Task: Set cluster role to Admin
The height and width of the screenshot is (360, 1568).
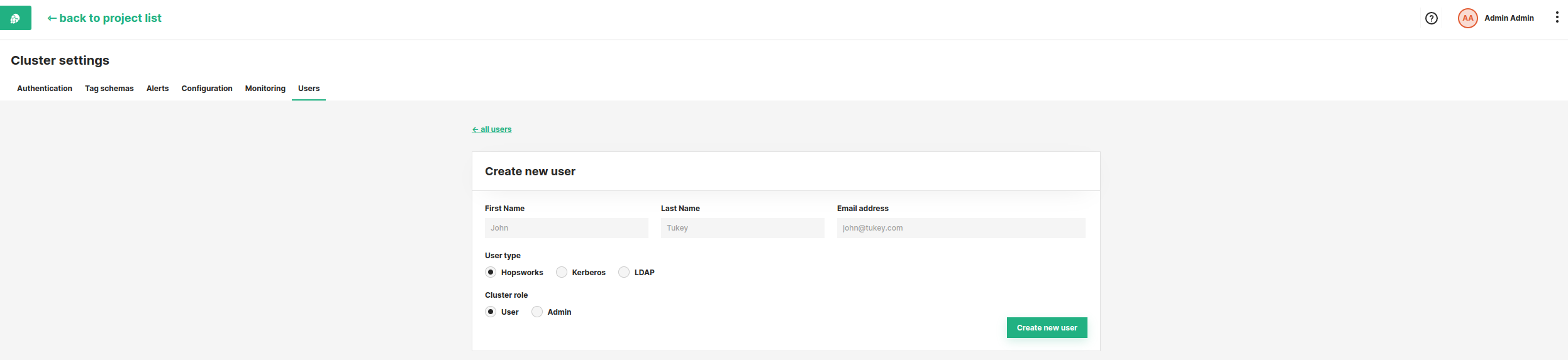Action: 537,312
